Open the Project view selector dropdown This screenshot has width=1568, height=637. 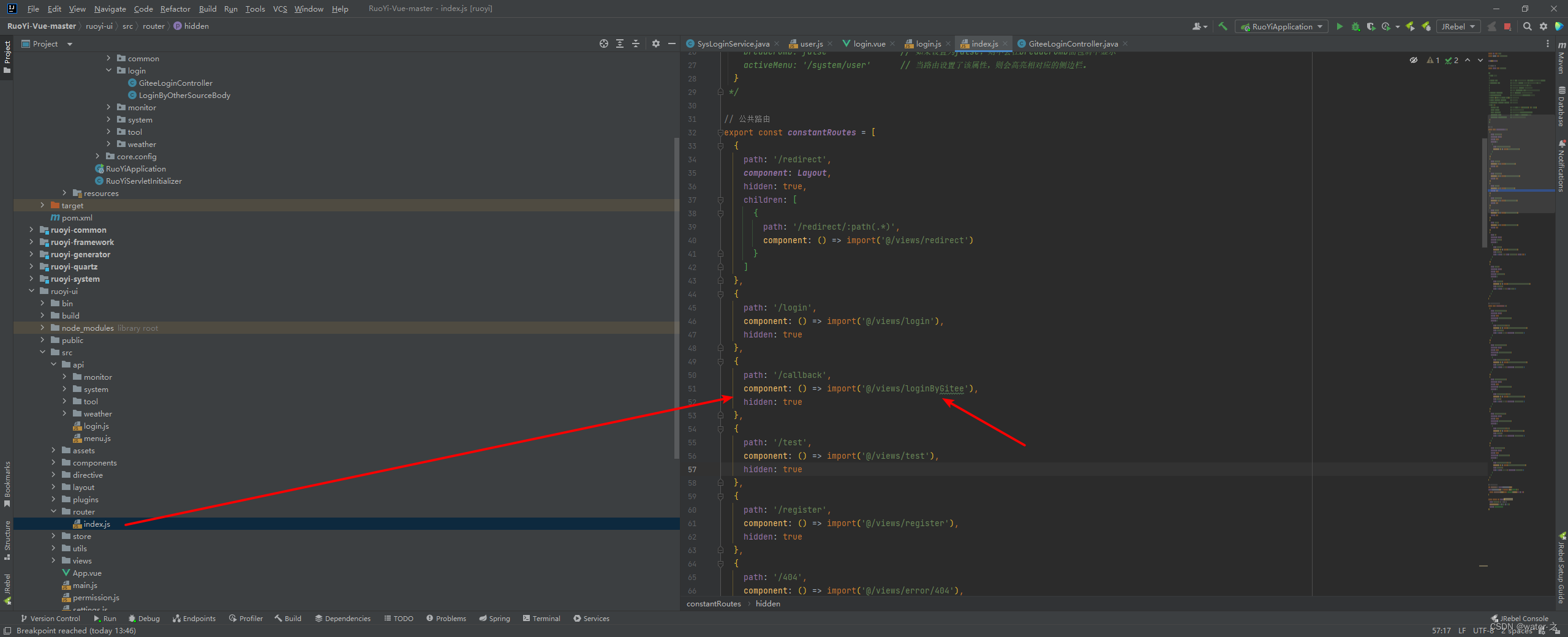[47, 43]
